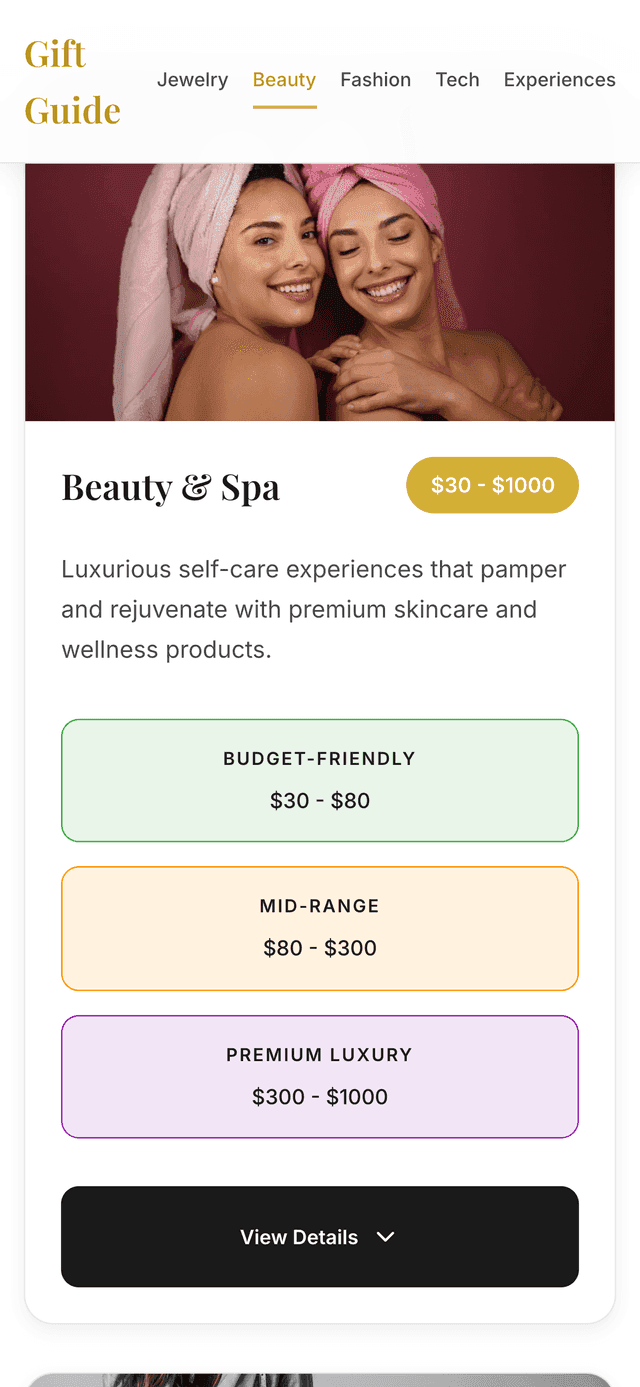Click the $300 - $1000 premium price
This screenshot has height=1387, width=640.
320,1097
